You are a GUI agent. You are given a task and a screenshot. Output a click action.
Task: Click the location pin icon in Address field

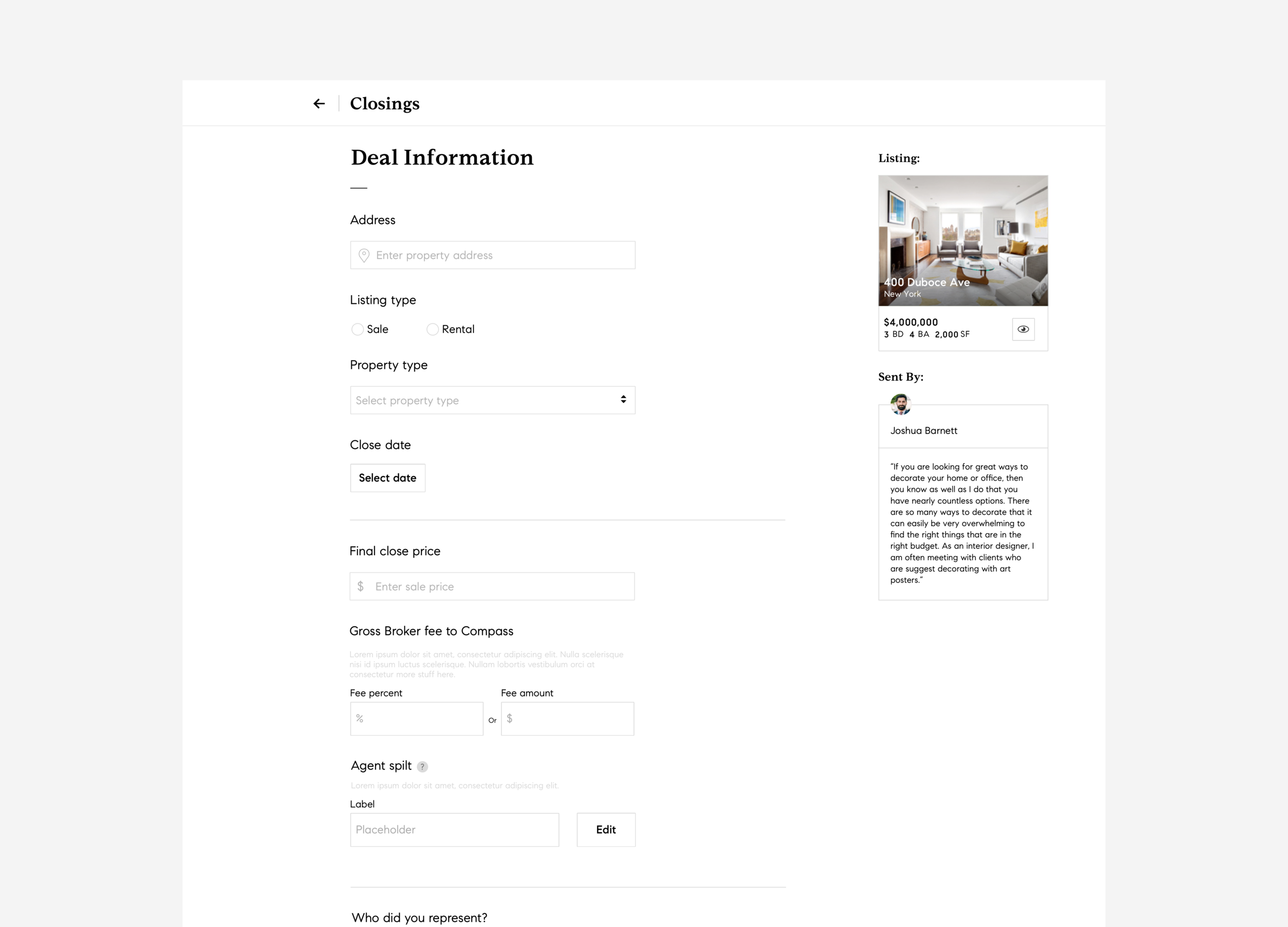[x=364, y=255]
